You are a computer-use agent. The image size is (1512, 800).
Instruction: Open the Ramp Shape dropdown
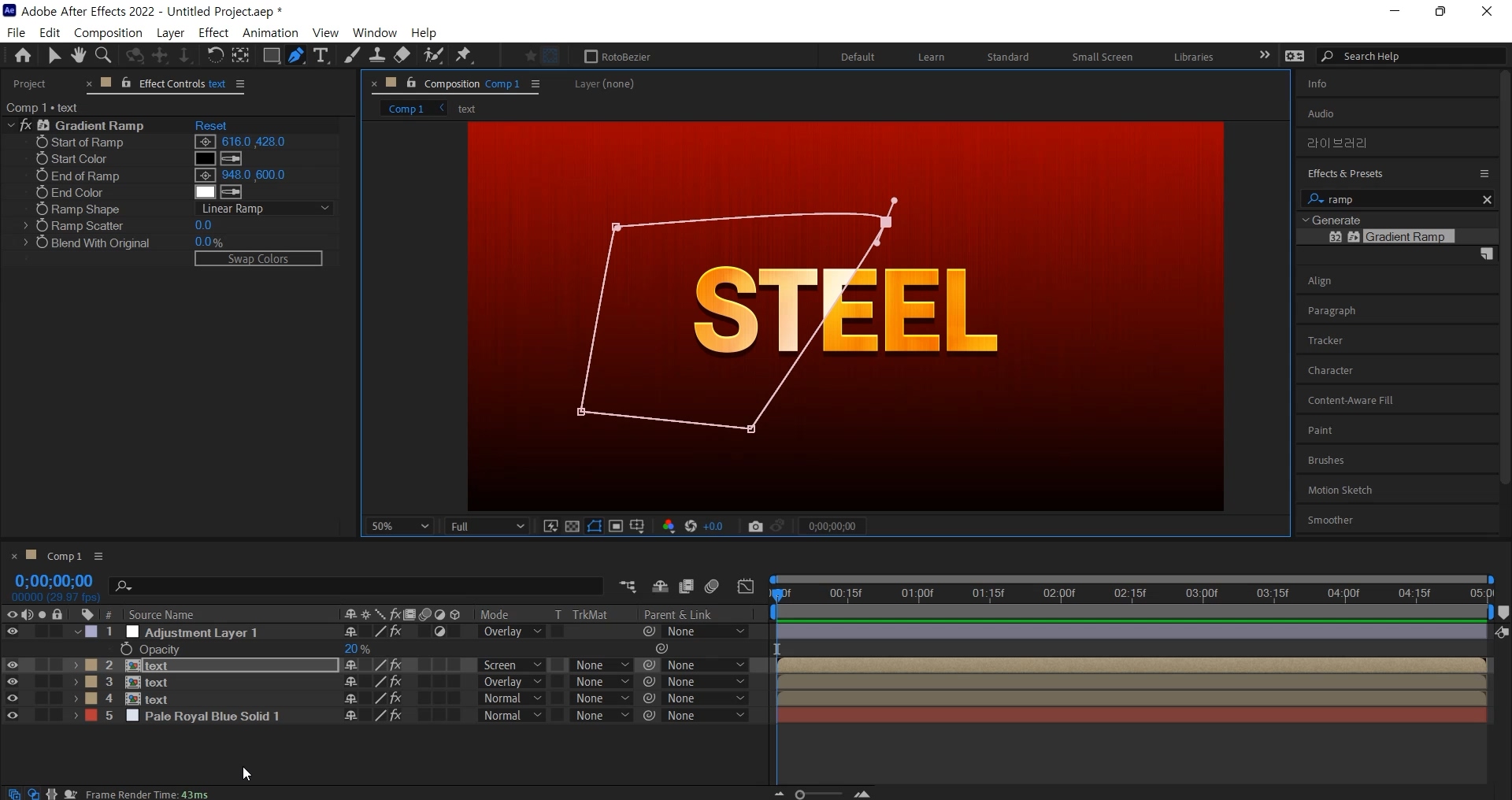264,209
